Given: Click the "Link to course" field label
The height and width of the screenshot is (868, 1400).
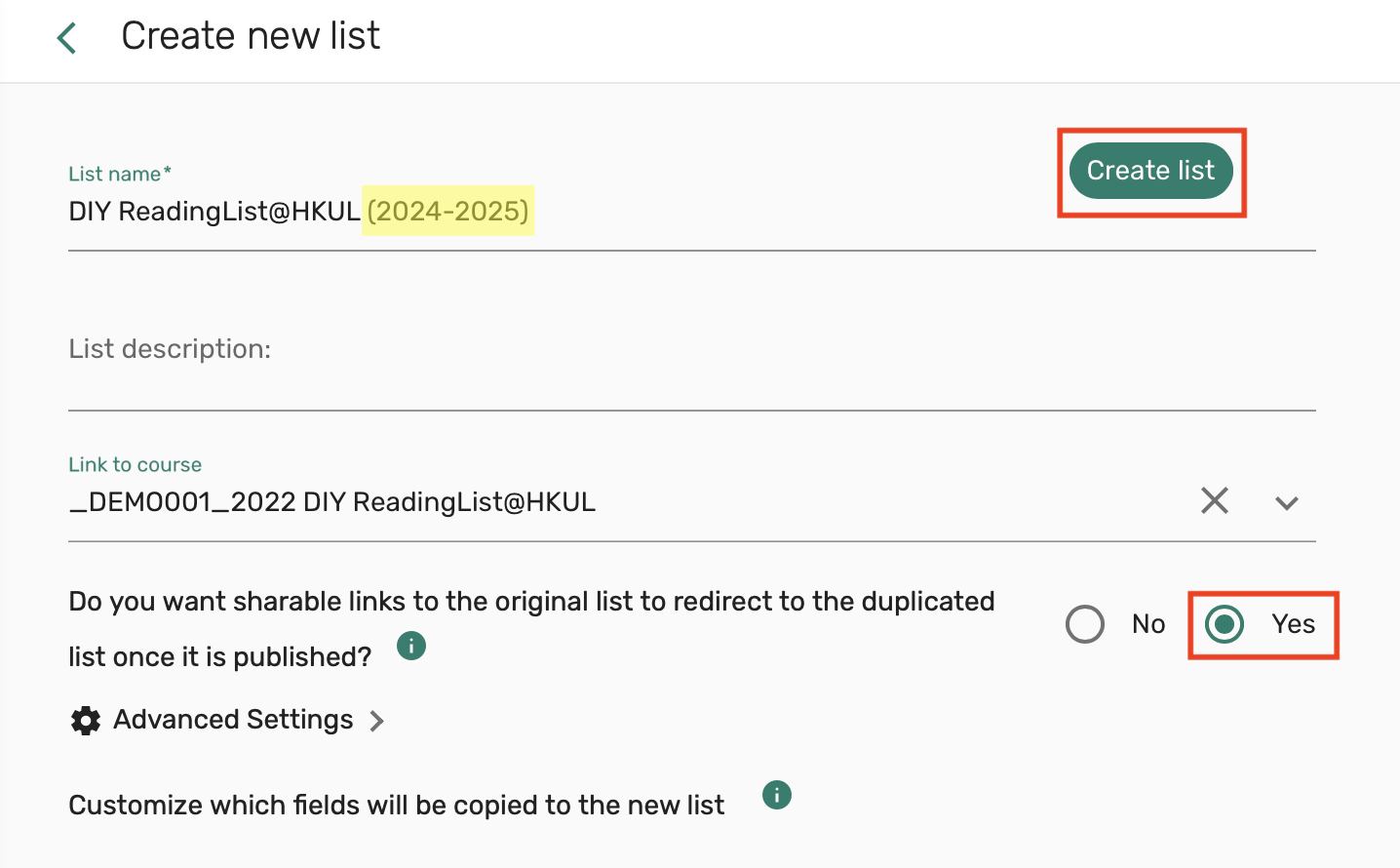Looking at the screenshot, I should [135, 465].
